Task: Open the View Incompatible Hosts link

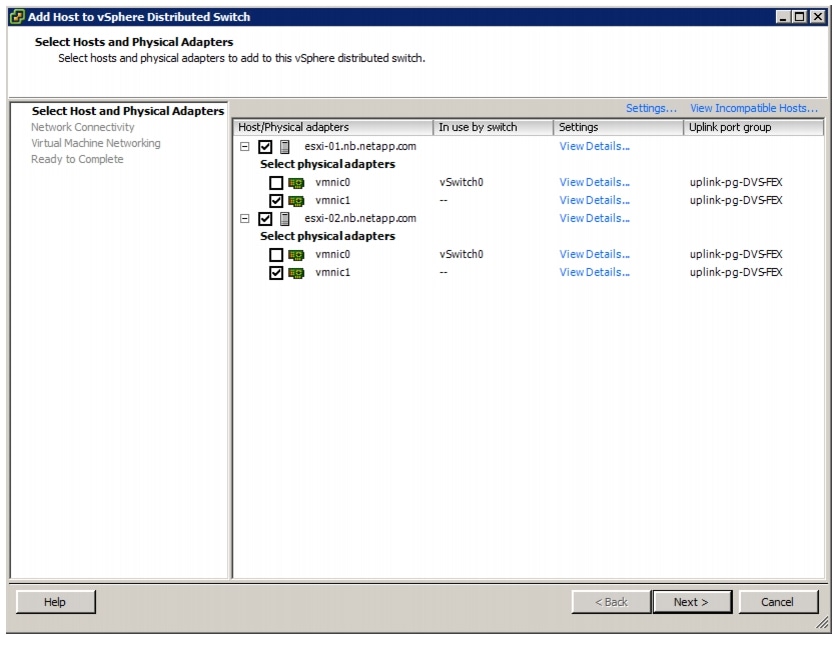Action: click(x=753, y=108)
